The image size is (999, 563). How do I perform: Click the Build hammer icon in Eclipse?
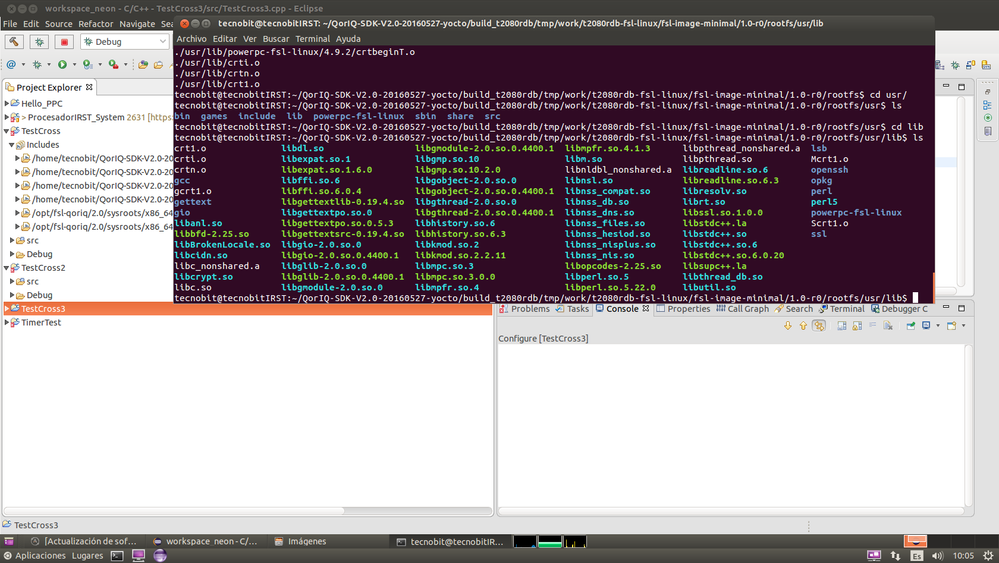(13, 42)
